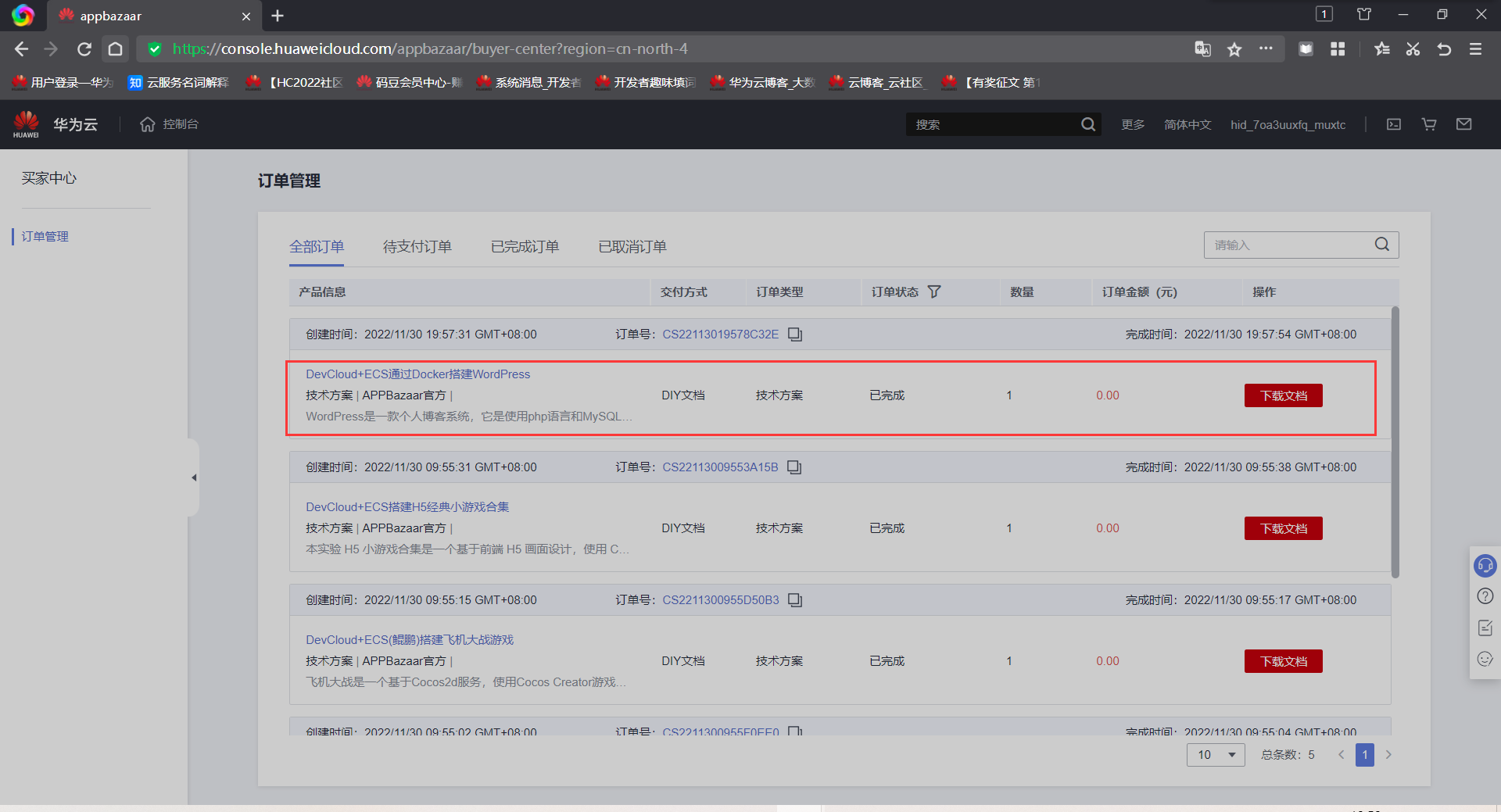Image resolution: width=1501 pixels, height=812 pixels.
Task: Reload the page with the refresh icon
Action: point(84,49)
